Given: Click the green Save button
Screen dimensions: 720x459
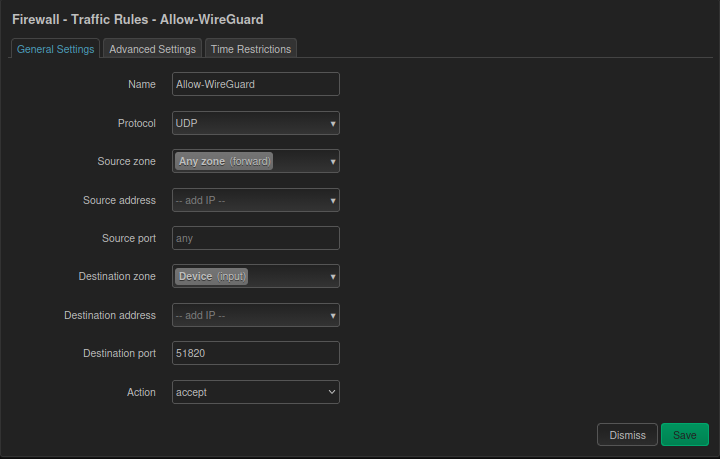Looking at the screenshot, I should (684, 435).
